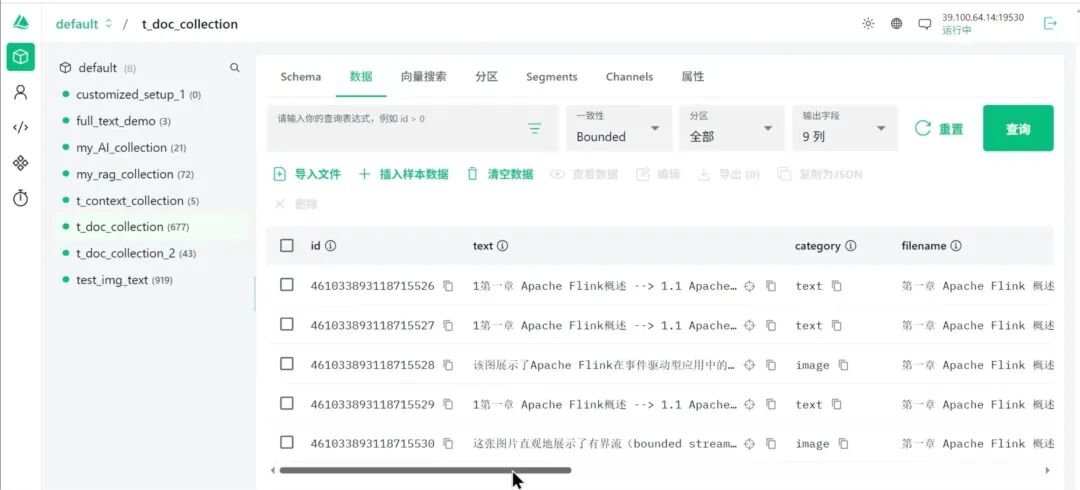Image resolution: width=1080 pixels, height=490 pixels.
Task: Check the row 461033893118715526 checkbox
Action: click(x=287, y=285)
